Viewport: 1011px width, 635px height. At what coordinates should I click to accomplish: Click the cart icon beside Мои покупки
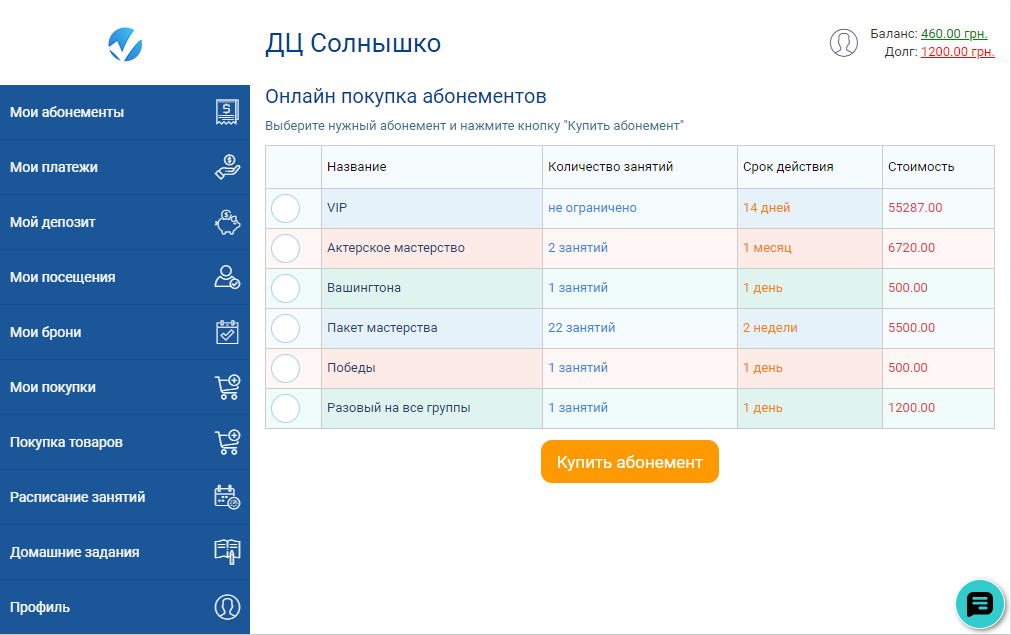point(227,387)
